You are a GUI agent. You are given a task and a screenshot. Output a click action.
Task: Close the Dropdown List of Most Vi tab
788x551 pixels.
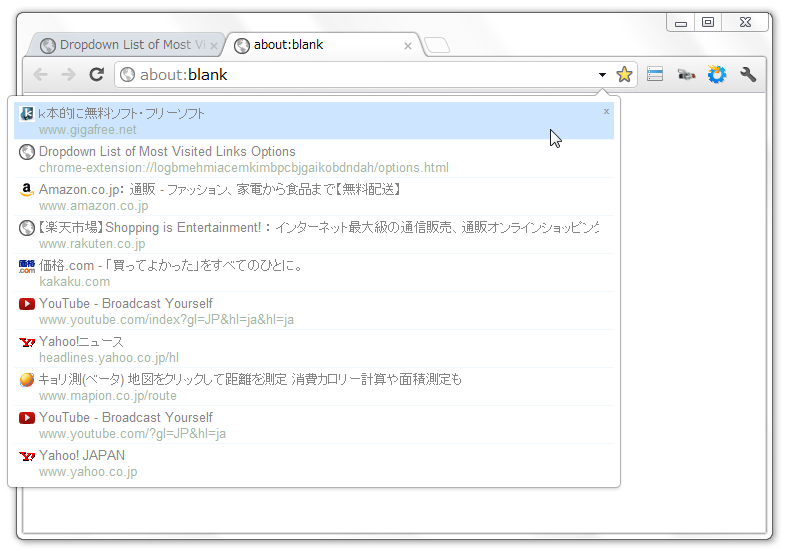click(214, 46)
